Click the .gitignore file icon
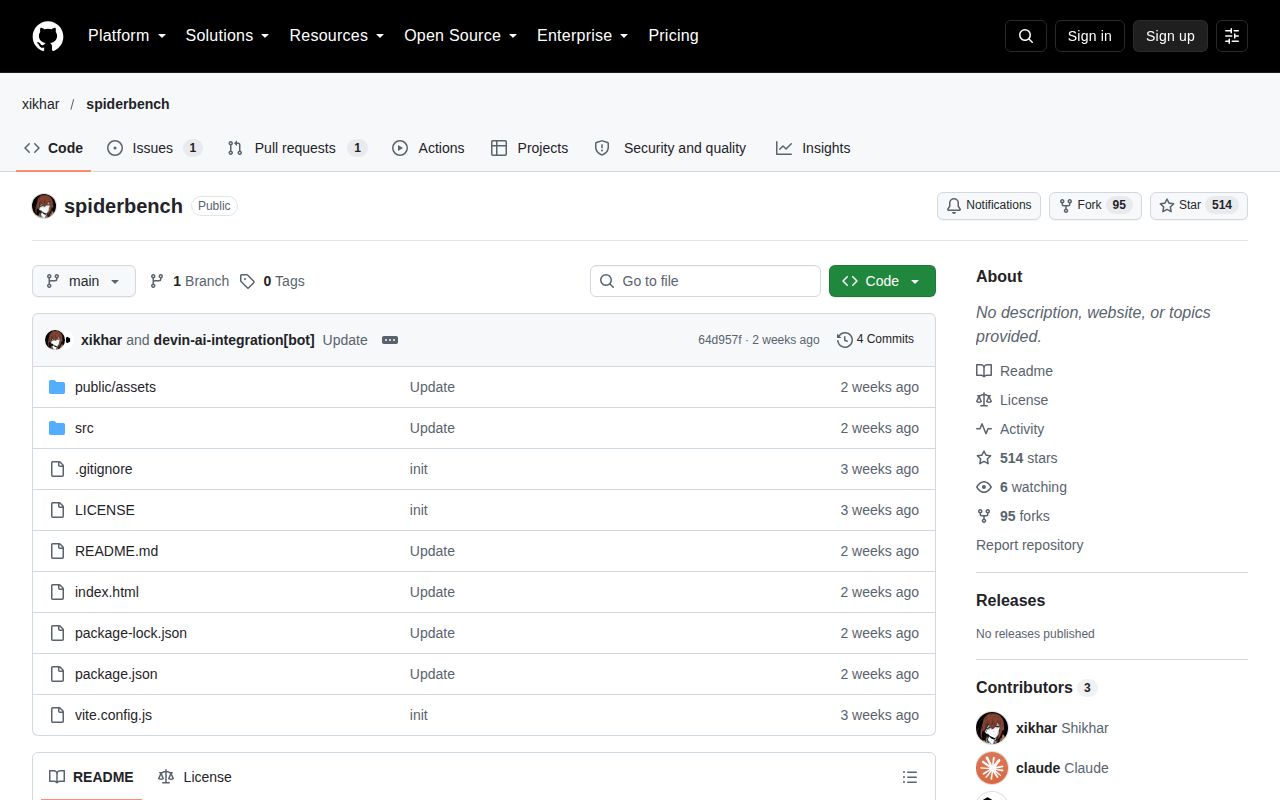Screen dimensions: 1280x800 [57, 469]
